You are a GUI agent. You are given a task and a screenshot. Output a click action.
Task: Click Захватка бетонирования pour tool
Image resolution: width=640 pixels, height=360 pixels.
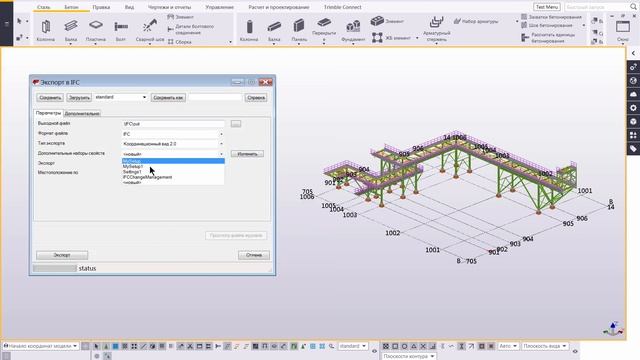[551, 17]
